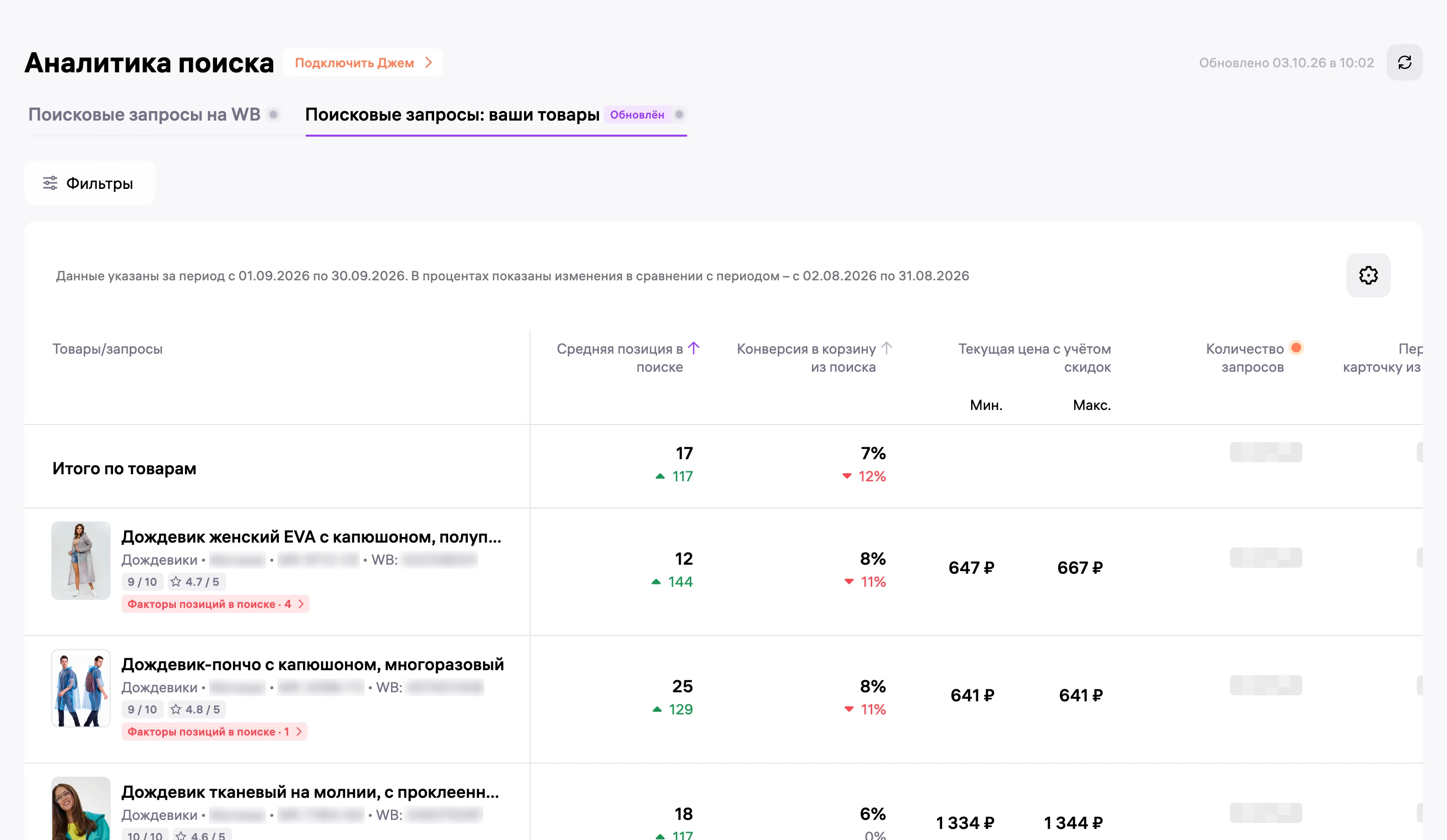Sort by average search position arrow
The height and width of the screenshot is (840, 1447).
(694, 348)
